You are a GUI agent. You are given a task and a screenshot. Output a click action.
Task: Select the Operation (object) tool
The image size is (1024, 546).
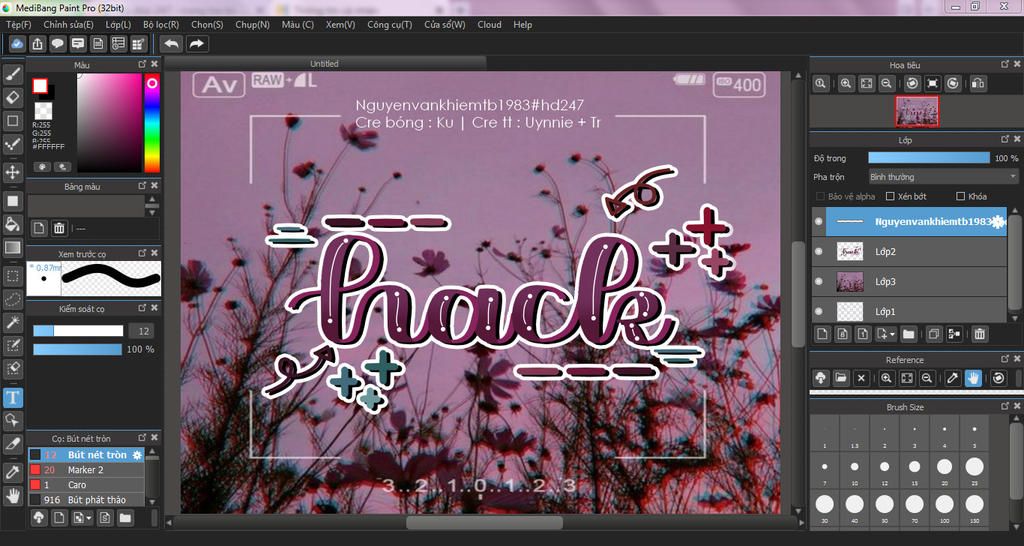point(12,420)
